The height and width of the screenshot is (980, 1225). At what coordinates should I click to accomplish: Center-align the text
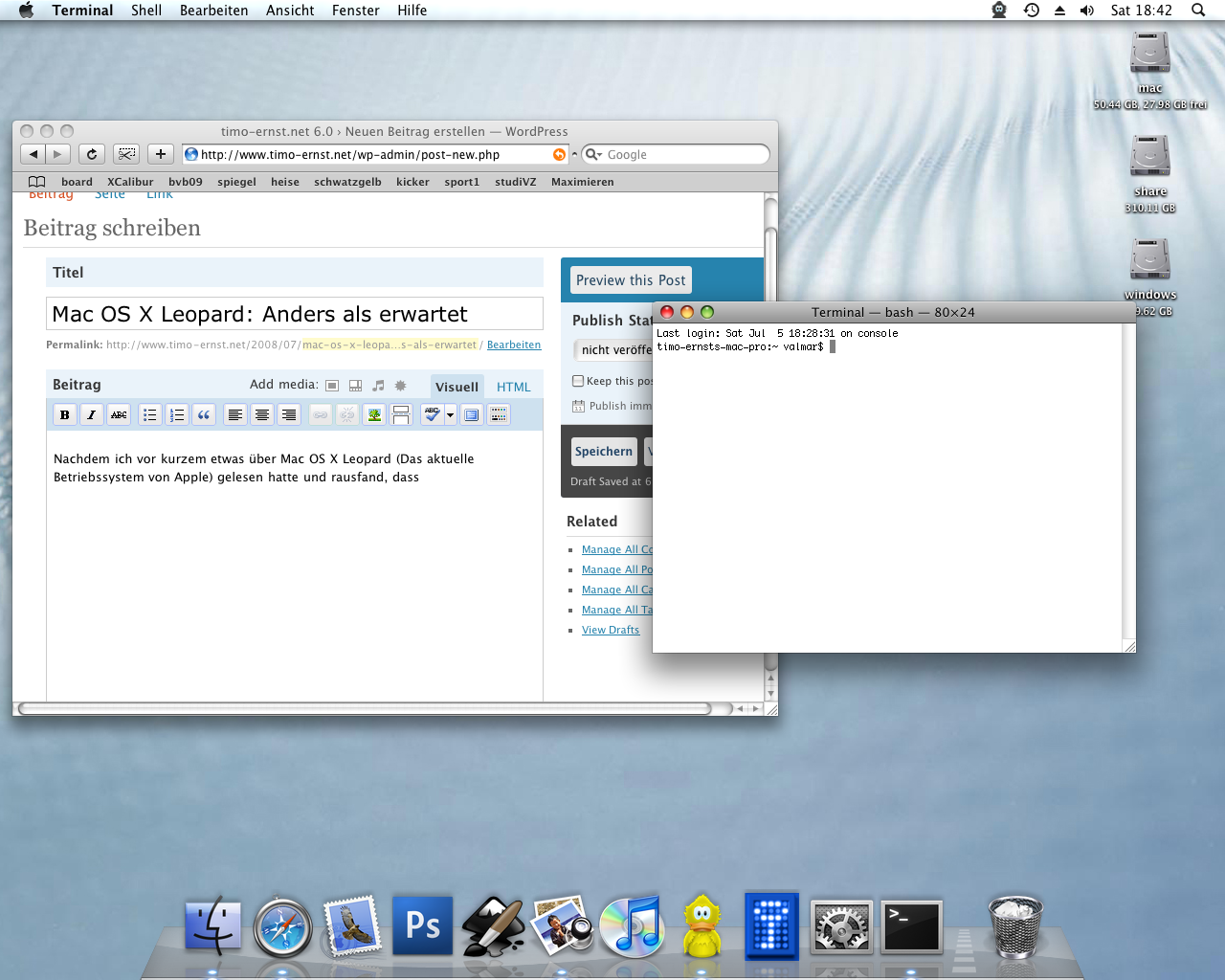[261, 414]
